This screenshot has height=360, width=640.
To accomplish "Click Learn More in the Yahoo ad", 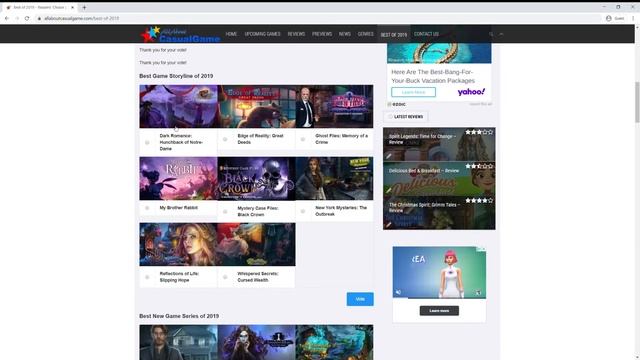I will 413,92.
